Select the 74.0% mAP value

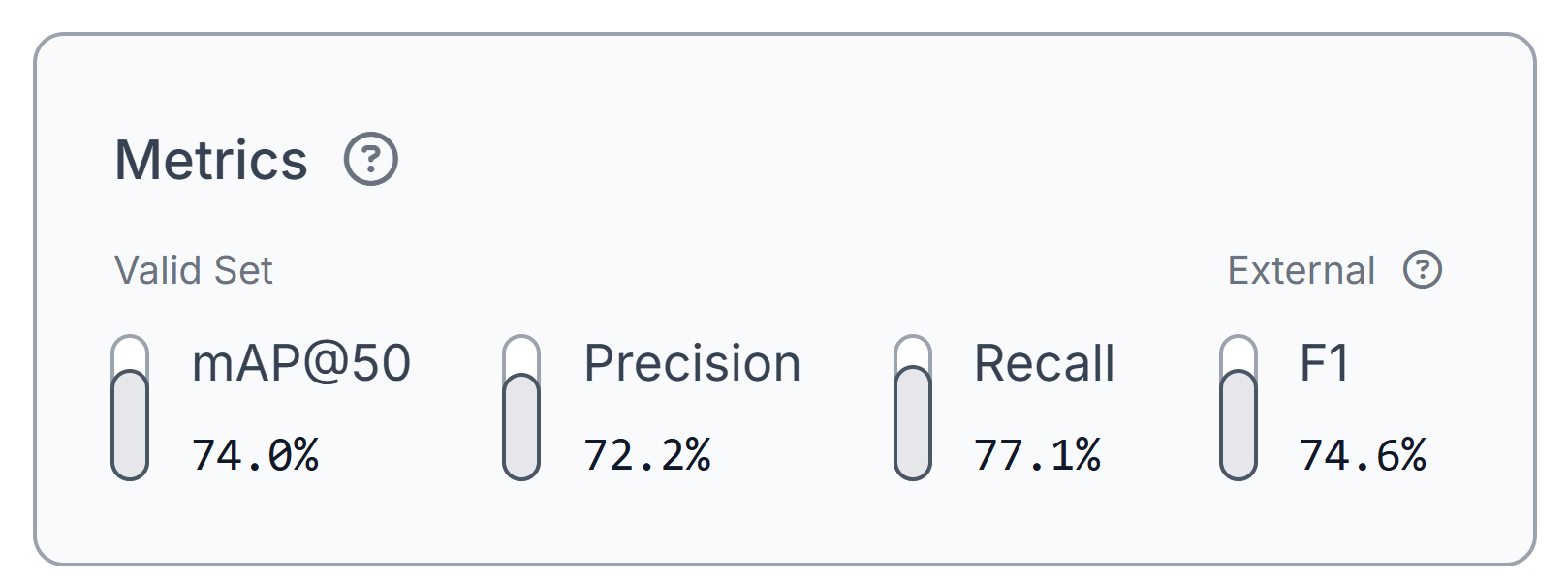[256, 455]
